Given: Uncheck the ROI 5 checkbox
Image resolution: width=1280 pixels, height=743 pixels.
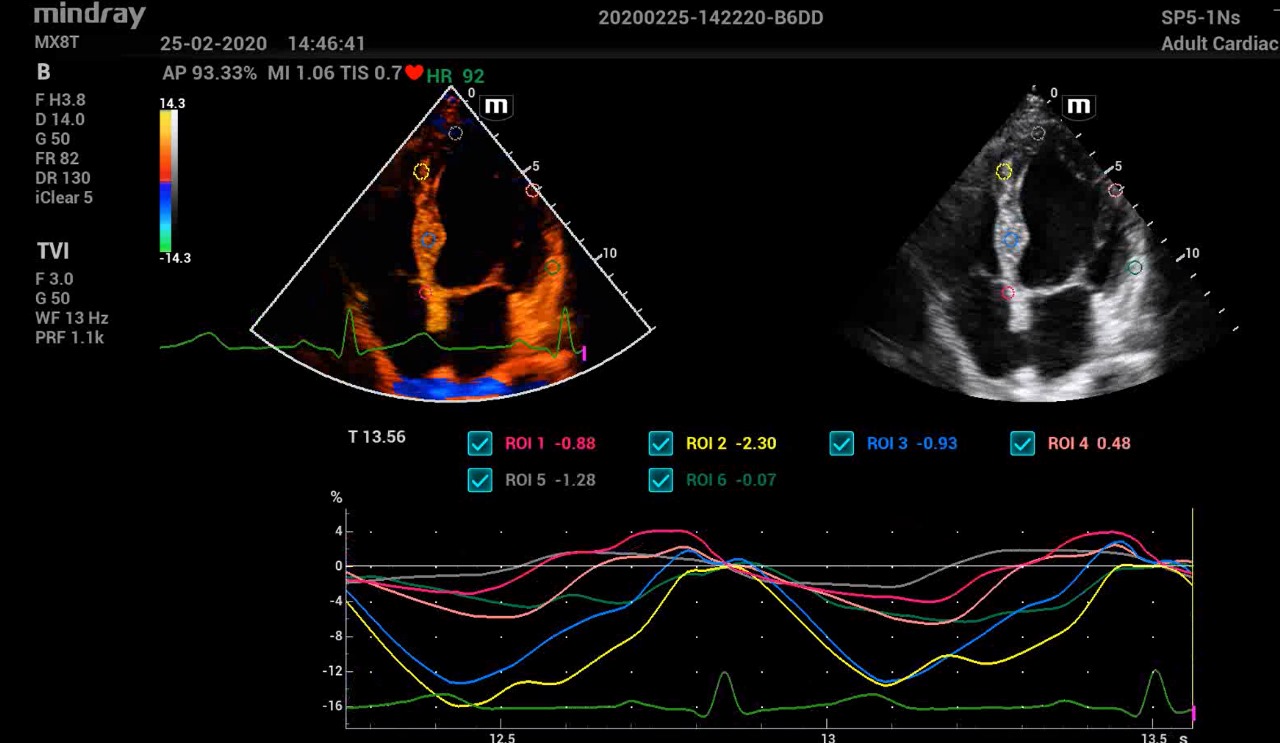Looking at the screenshot, I should [x=480, y=480].
